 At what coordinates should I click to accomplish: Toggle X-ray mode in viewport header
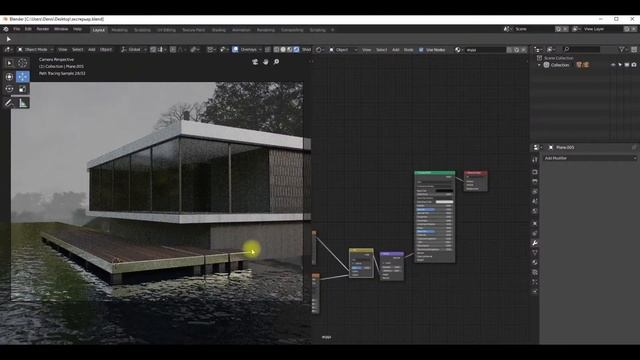point(268,49)
